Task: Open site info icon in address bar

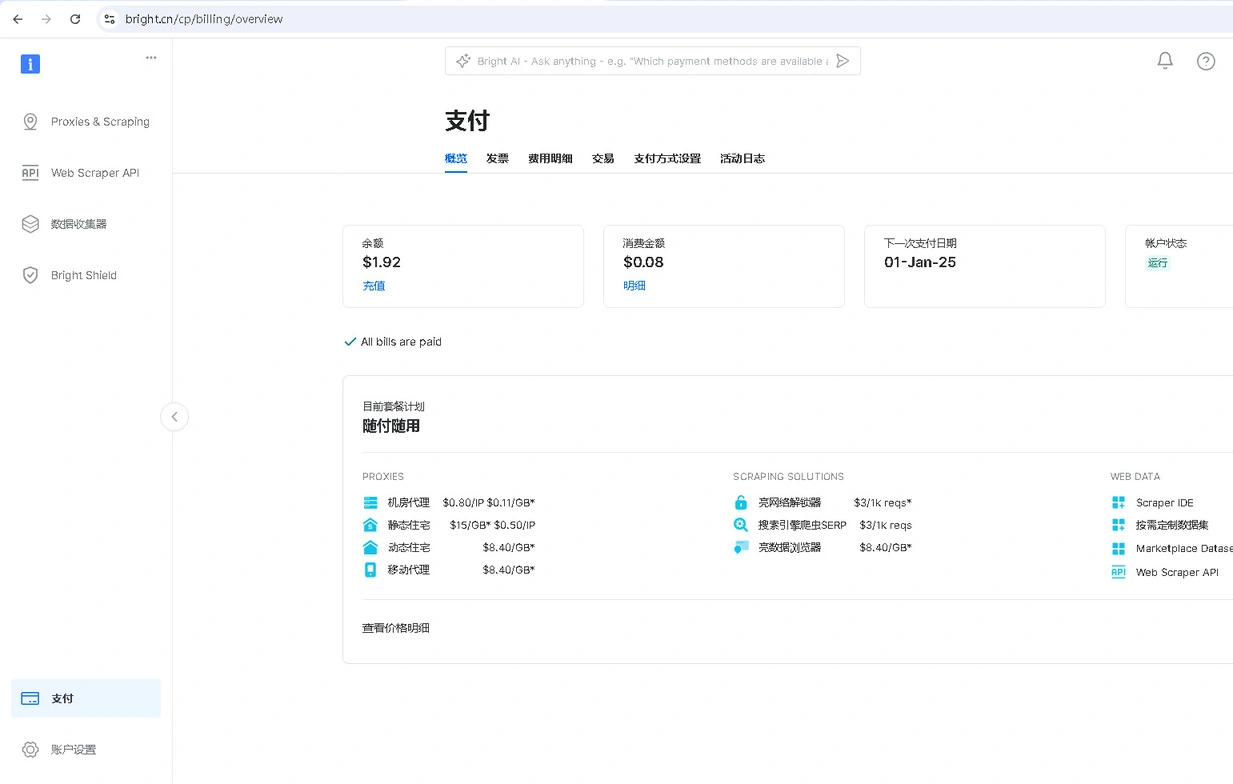Action: coord(110,19)
